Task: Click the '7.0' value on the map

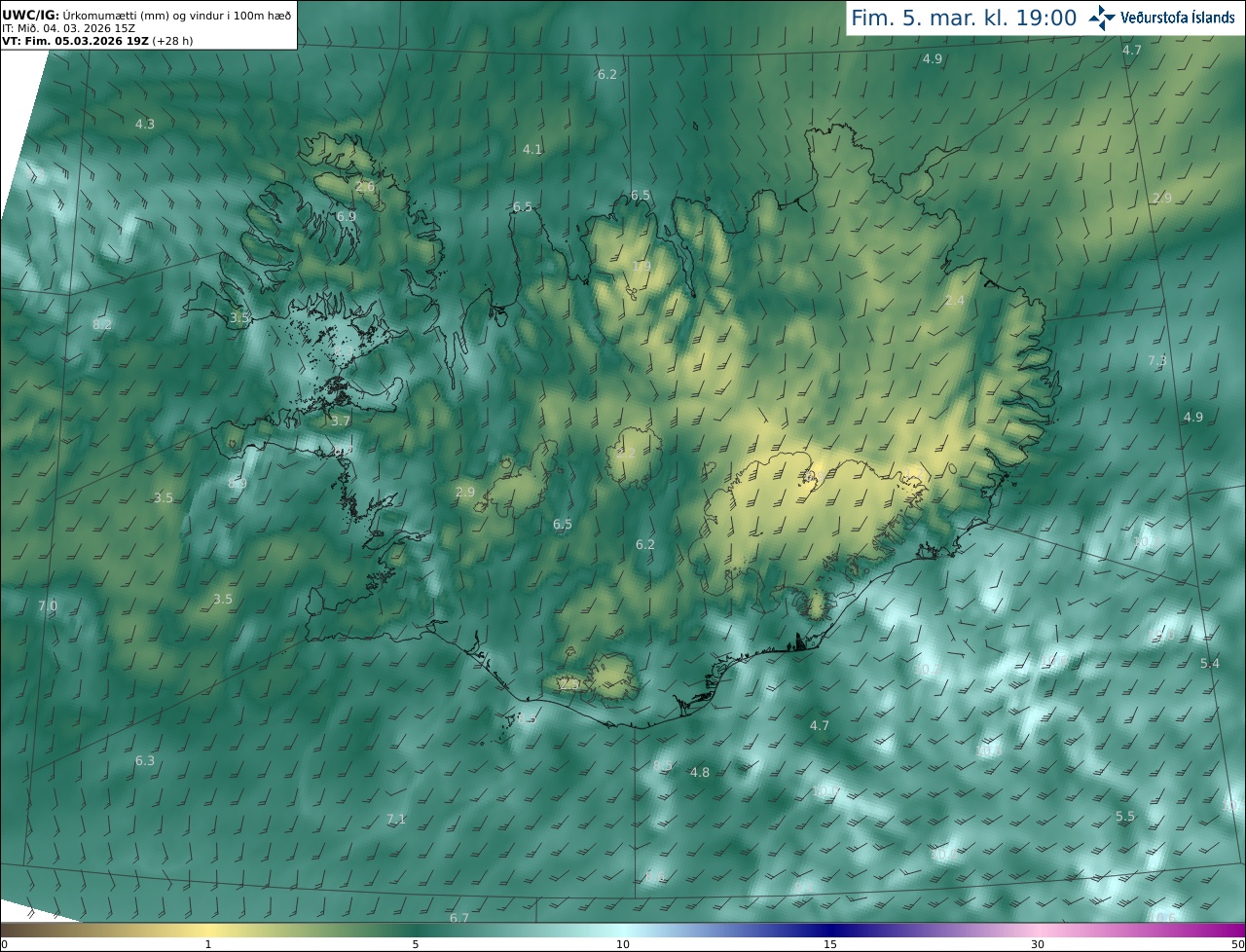Action: coord(48,605)
